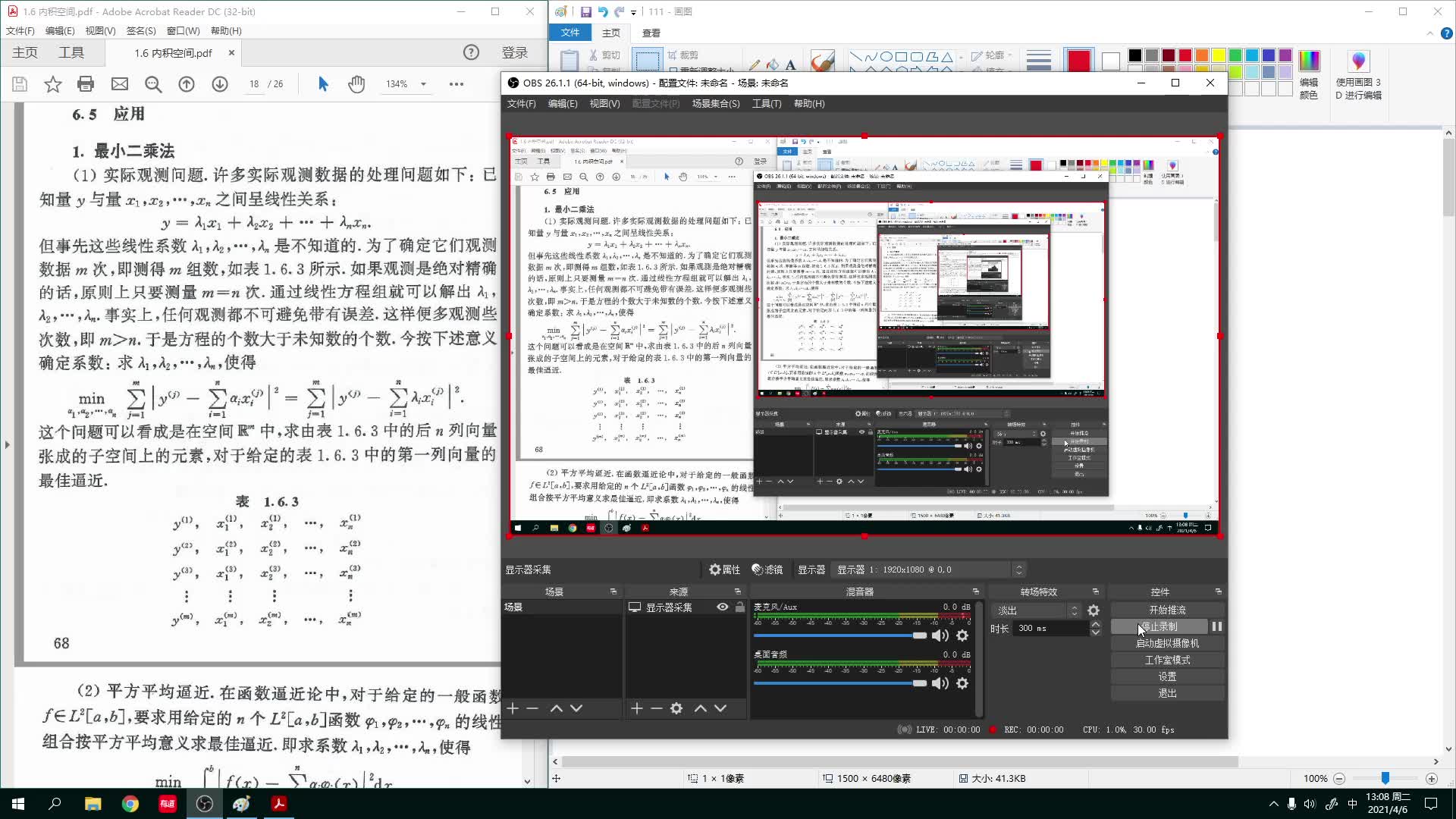Viewport: 1456px width, 819px height.
Task: Open Paint quick access toolbar dropdown arrow
Action: click(633, 12)
